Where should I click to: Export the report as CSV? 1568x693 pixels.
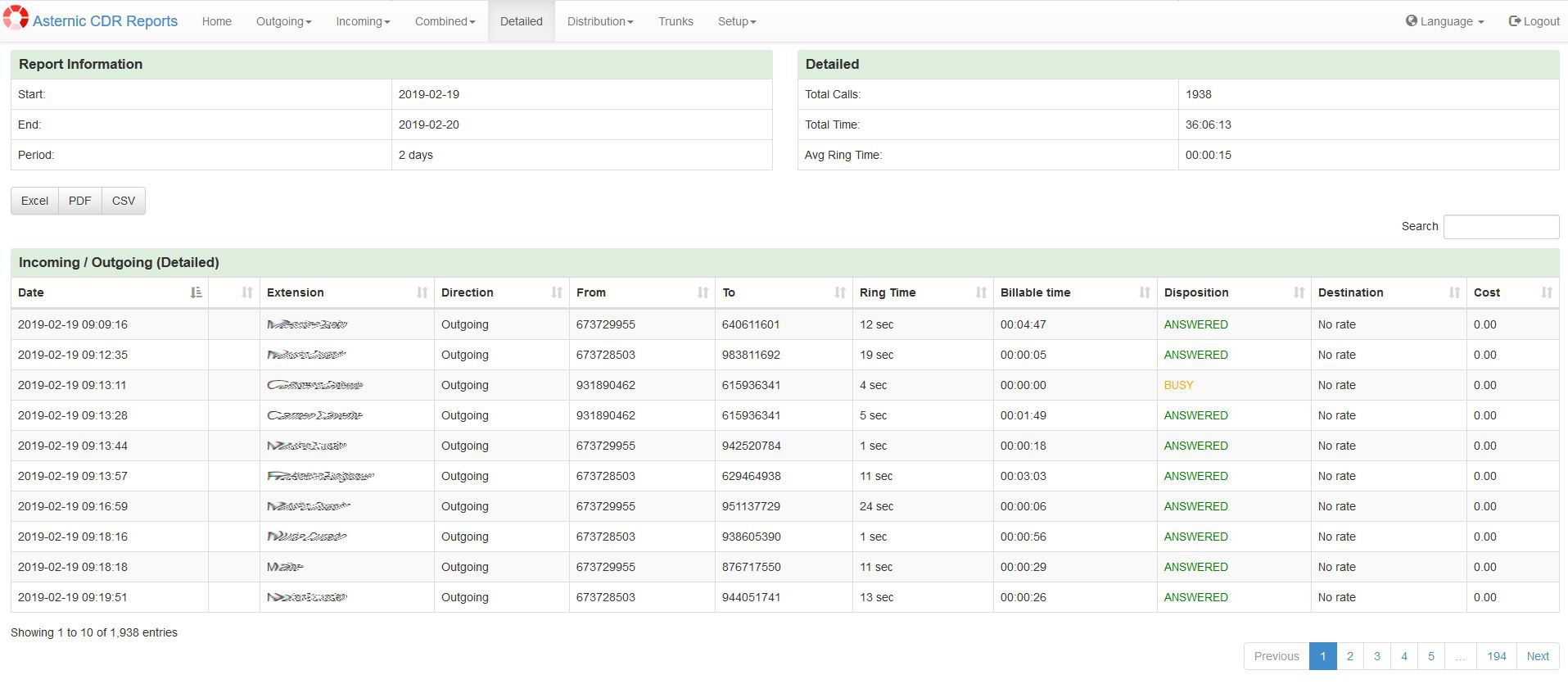click(x=124, y=201)
